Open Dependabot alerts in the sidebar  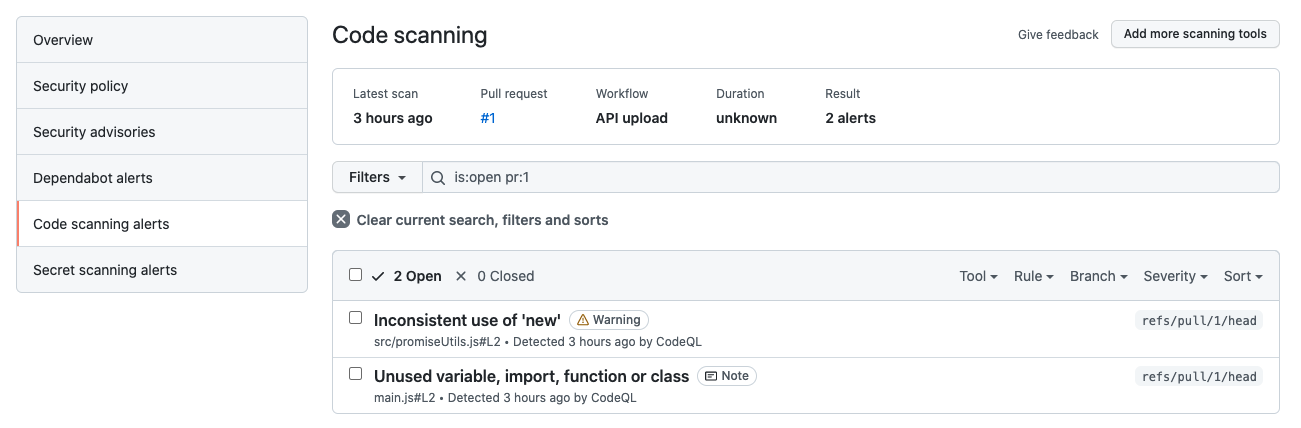pyautogui.click(x=162, y=178)
